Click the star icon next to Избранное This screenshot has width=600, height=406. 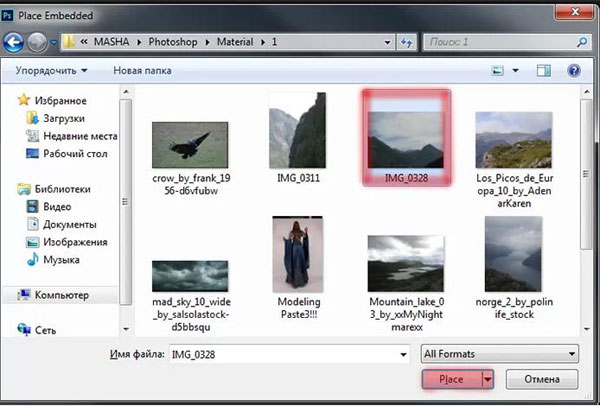pyautogui.click(x=24, y=100)
